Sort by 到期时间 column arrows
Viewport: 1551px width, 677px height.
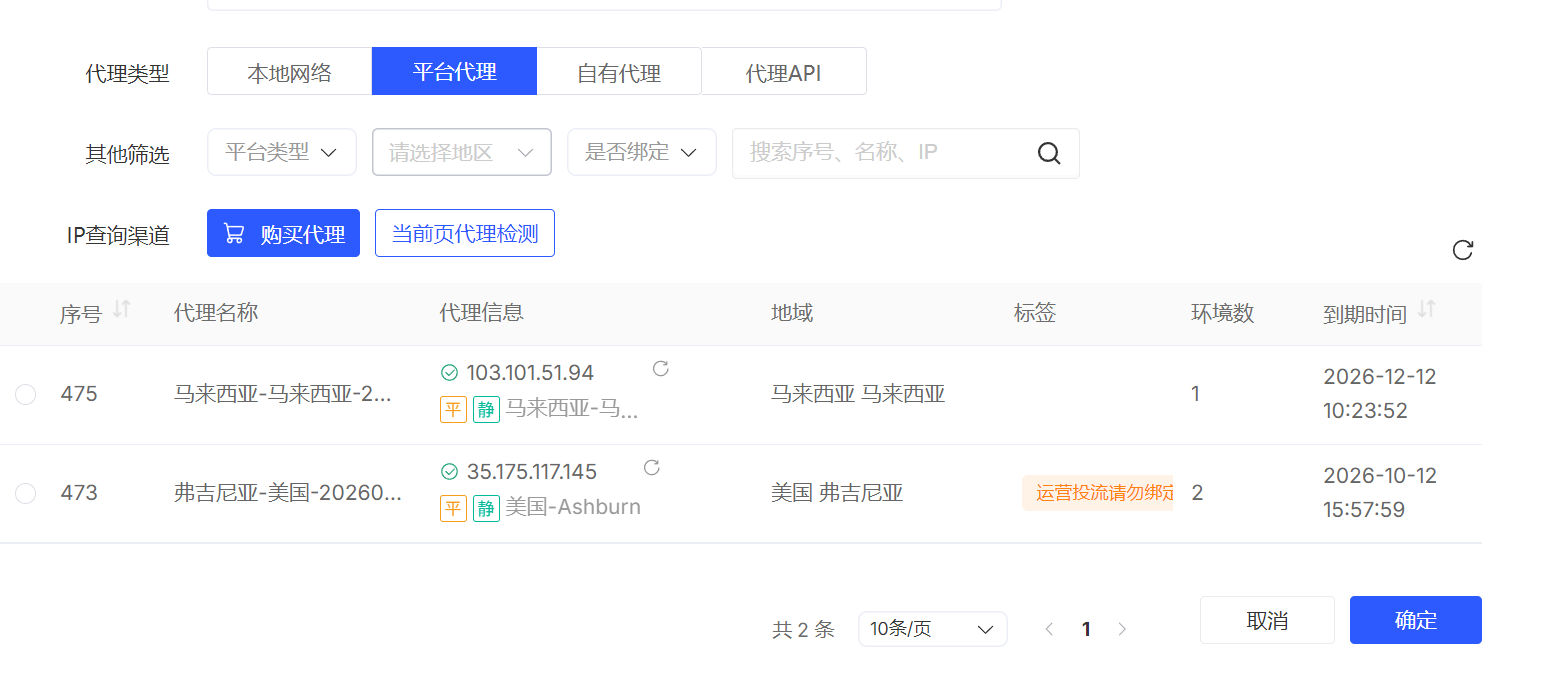click(1427, 310)
